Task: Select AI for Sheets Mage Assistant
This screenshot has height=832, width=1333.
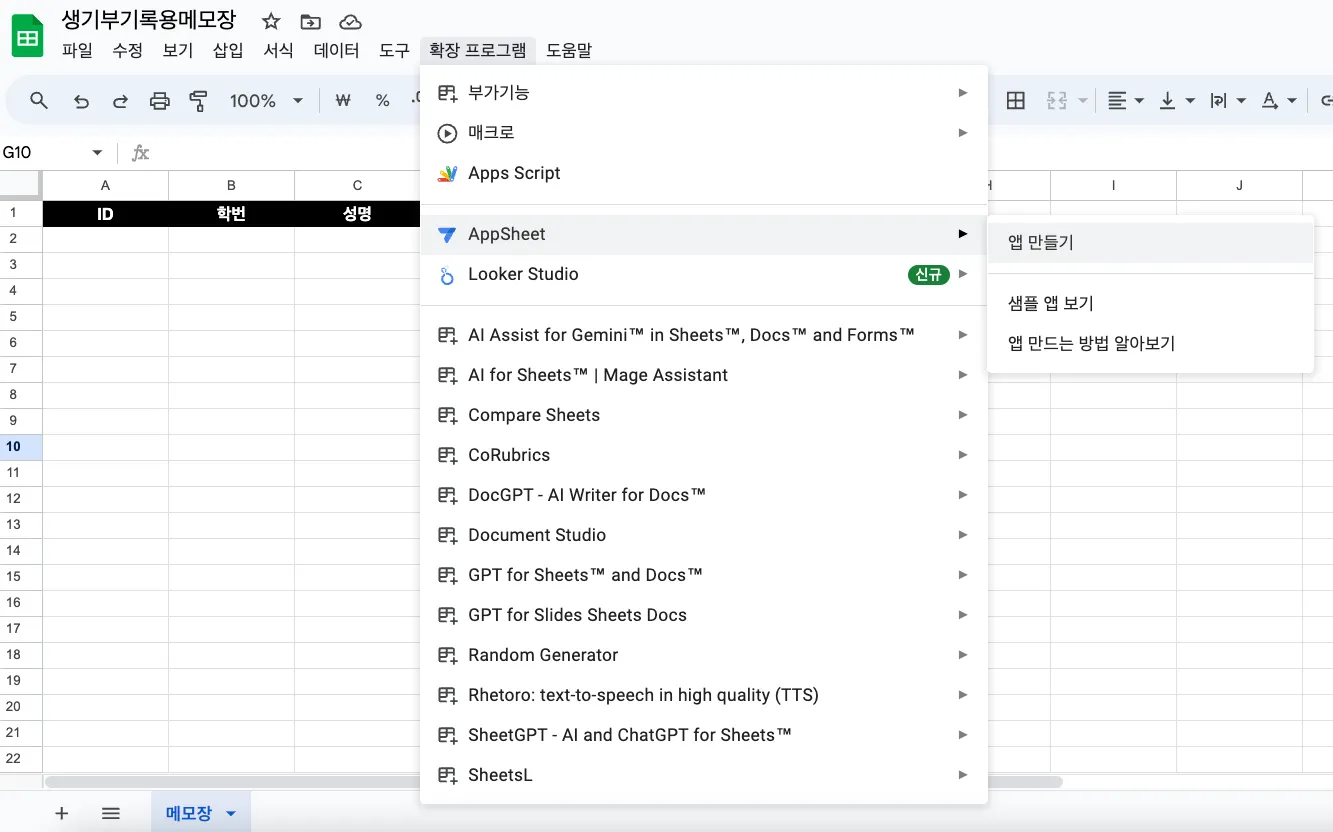Action: point(704,375)
